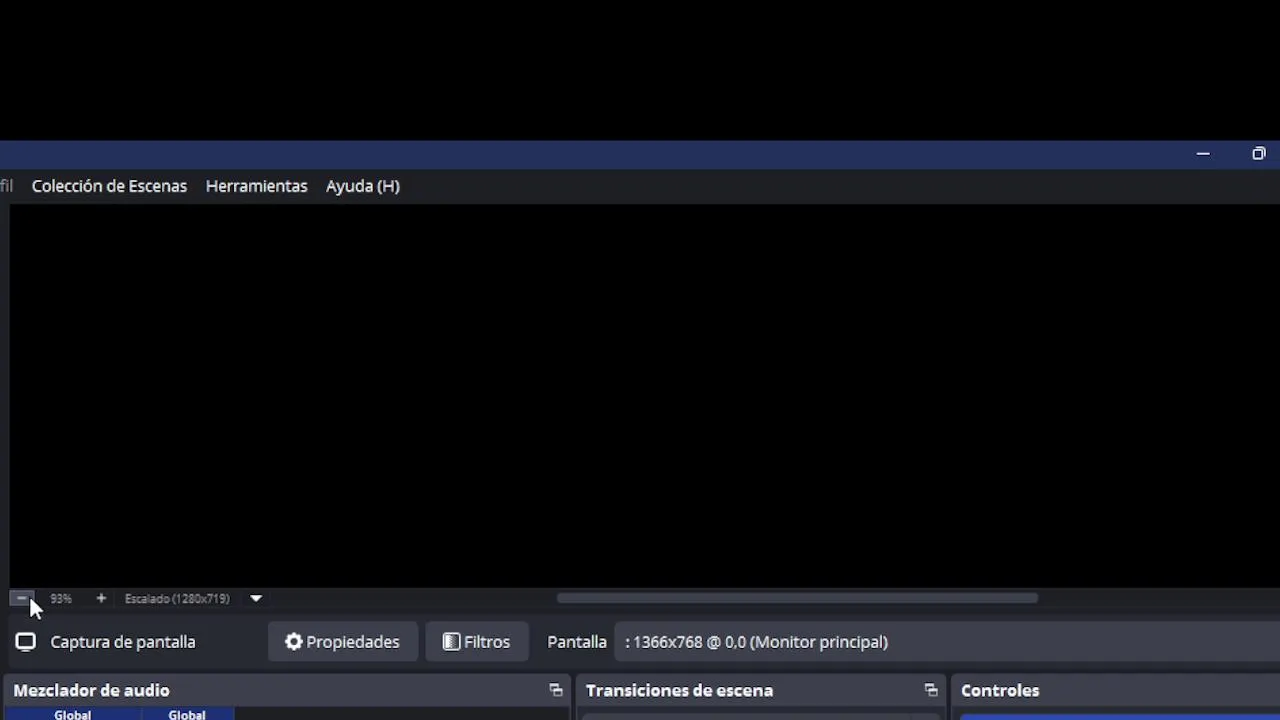Open Filtros for the source
The image size is (1280, 720).
pyautogui.click(x=477, y=642)
